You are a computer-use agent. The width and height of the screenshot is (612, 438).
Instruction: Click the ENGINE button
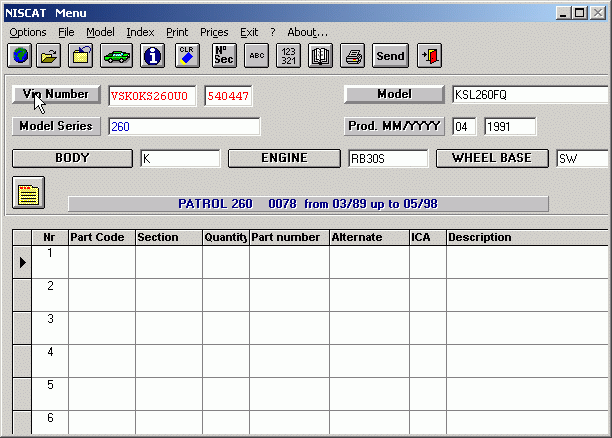click(284, 158)
